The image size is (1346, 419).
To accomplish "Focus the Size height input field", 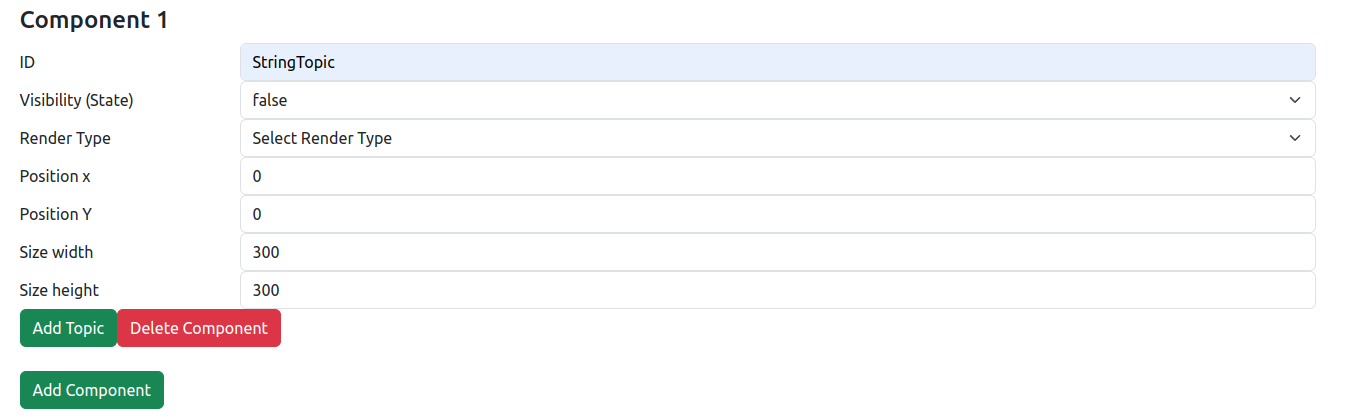I will (777, 290).
